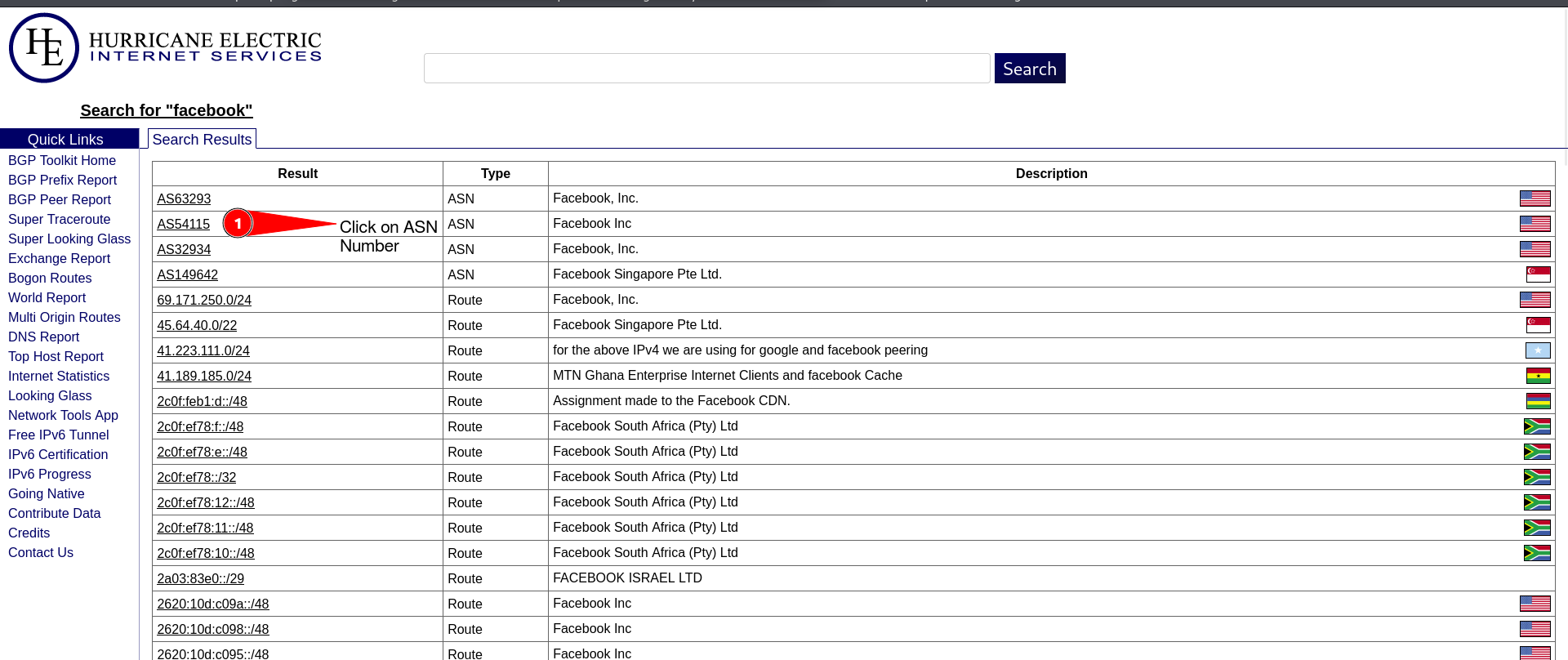Go to Super Looking Glass page
Screen dimensions: 1568x660
pos(69,239)
